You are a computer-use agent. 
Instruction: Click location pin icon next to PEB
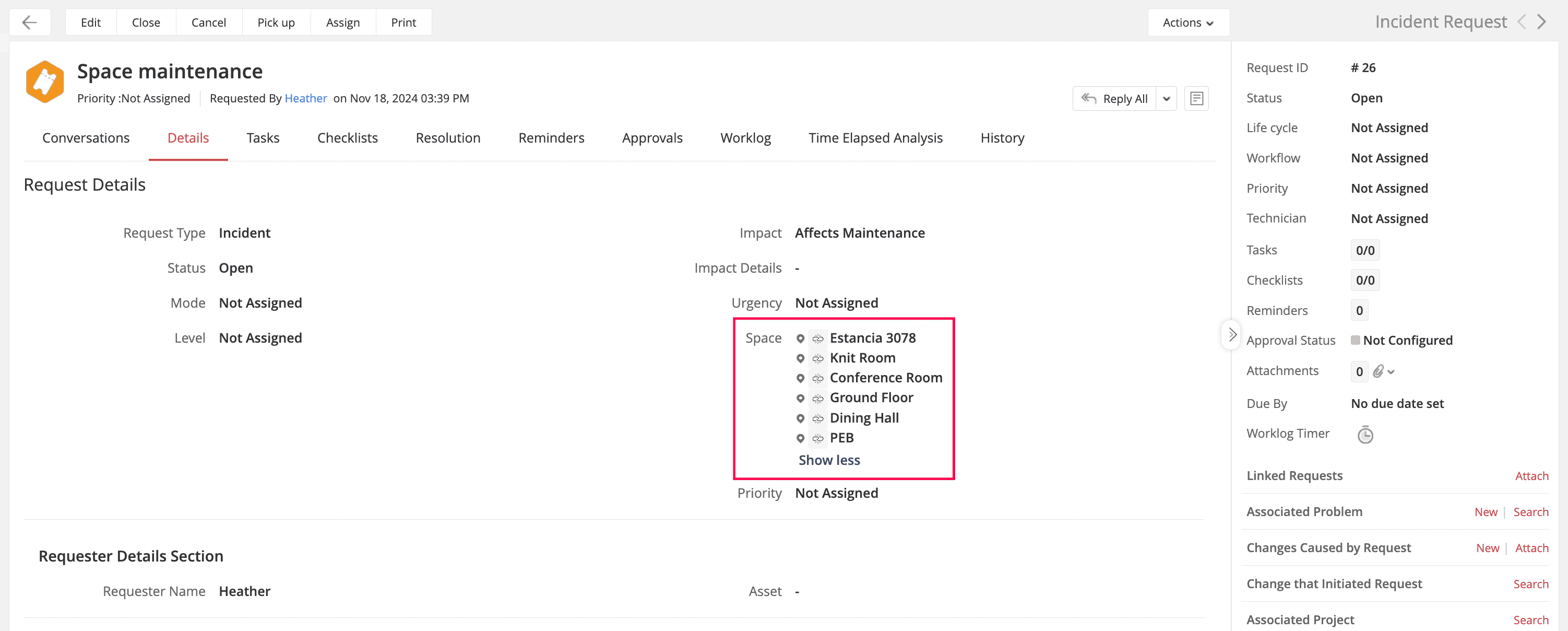[800, 439]
